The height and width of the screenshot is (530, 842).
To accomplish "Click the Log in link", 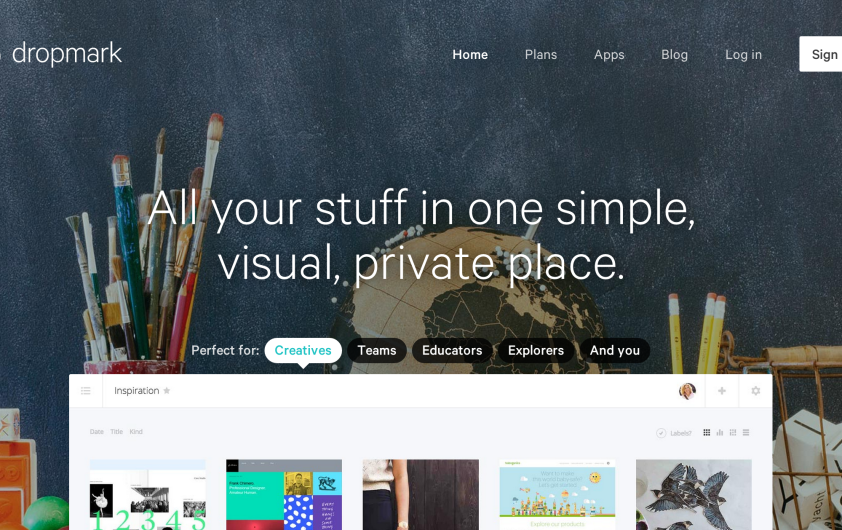I will pyautogui.click(x=743, y=55).
